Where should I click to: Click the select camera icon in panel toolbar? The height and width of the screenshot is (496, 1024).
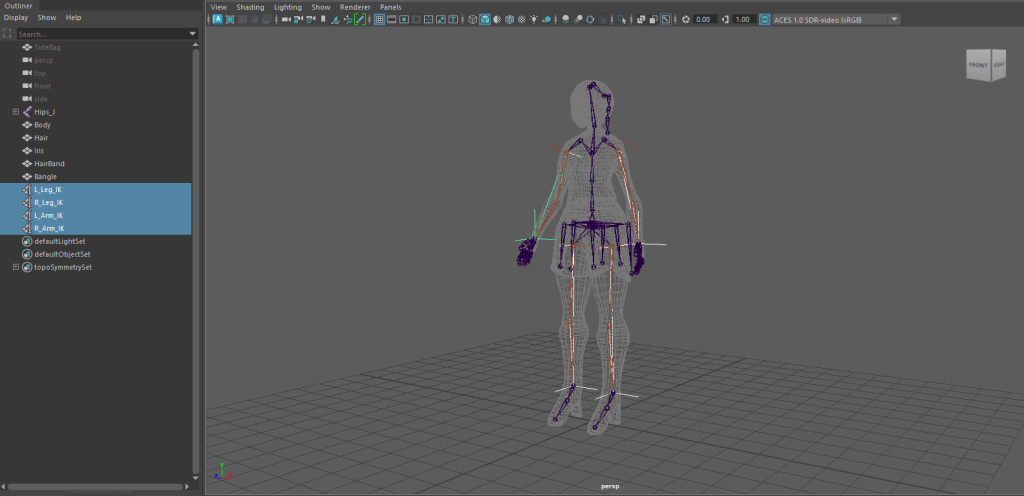pyautogui.click(x=286, y=19)
